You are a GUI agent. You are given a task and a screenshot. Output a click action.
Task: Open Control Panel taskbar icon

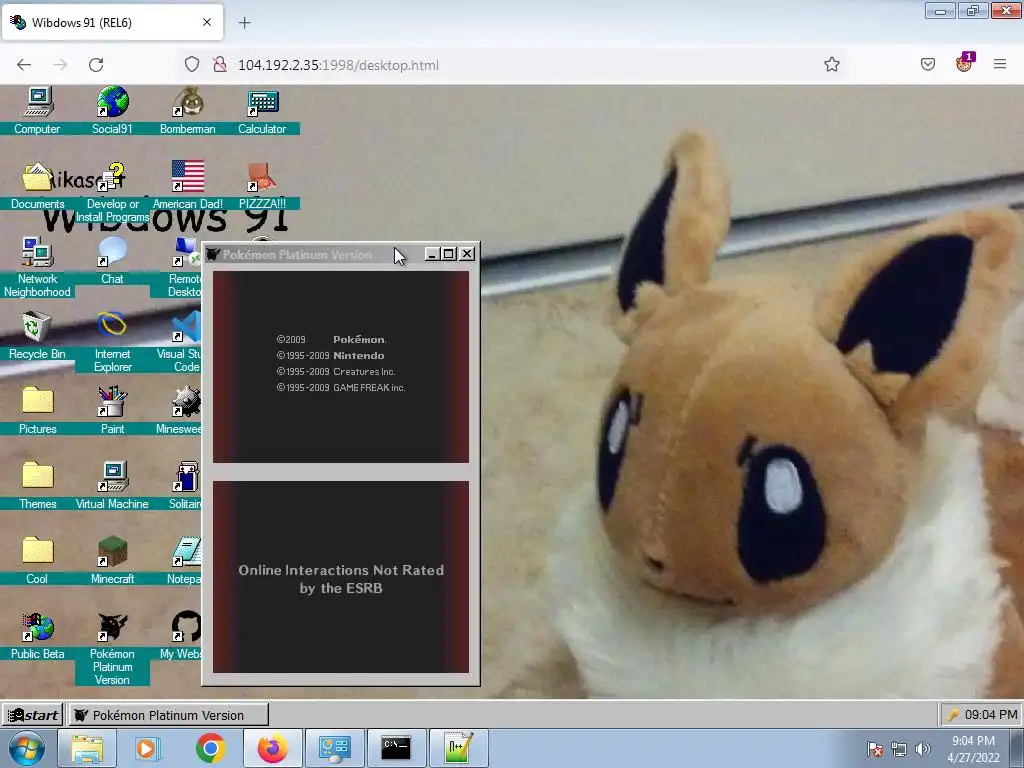[x=334, y=748]
